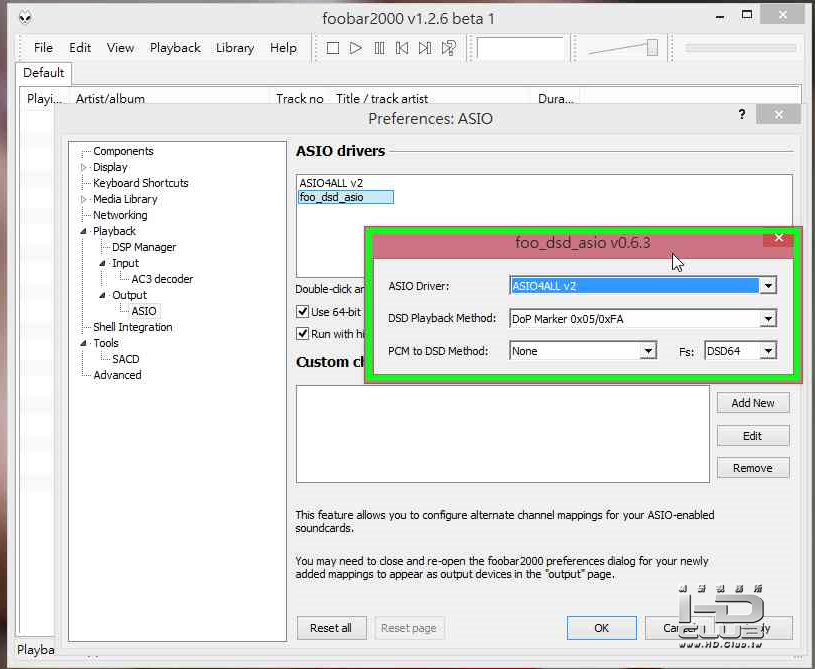The width and height of the screenshot is (815, 669).
Task: Open the ASIO Driver dropdown
Action: [x=768, y=285]
